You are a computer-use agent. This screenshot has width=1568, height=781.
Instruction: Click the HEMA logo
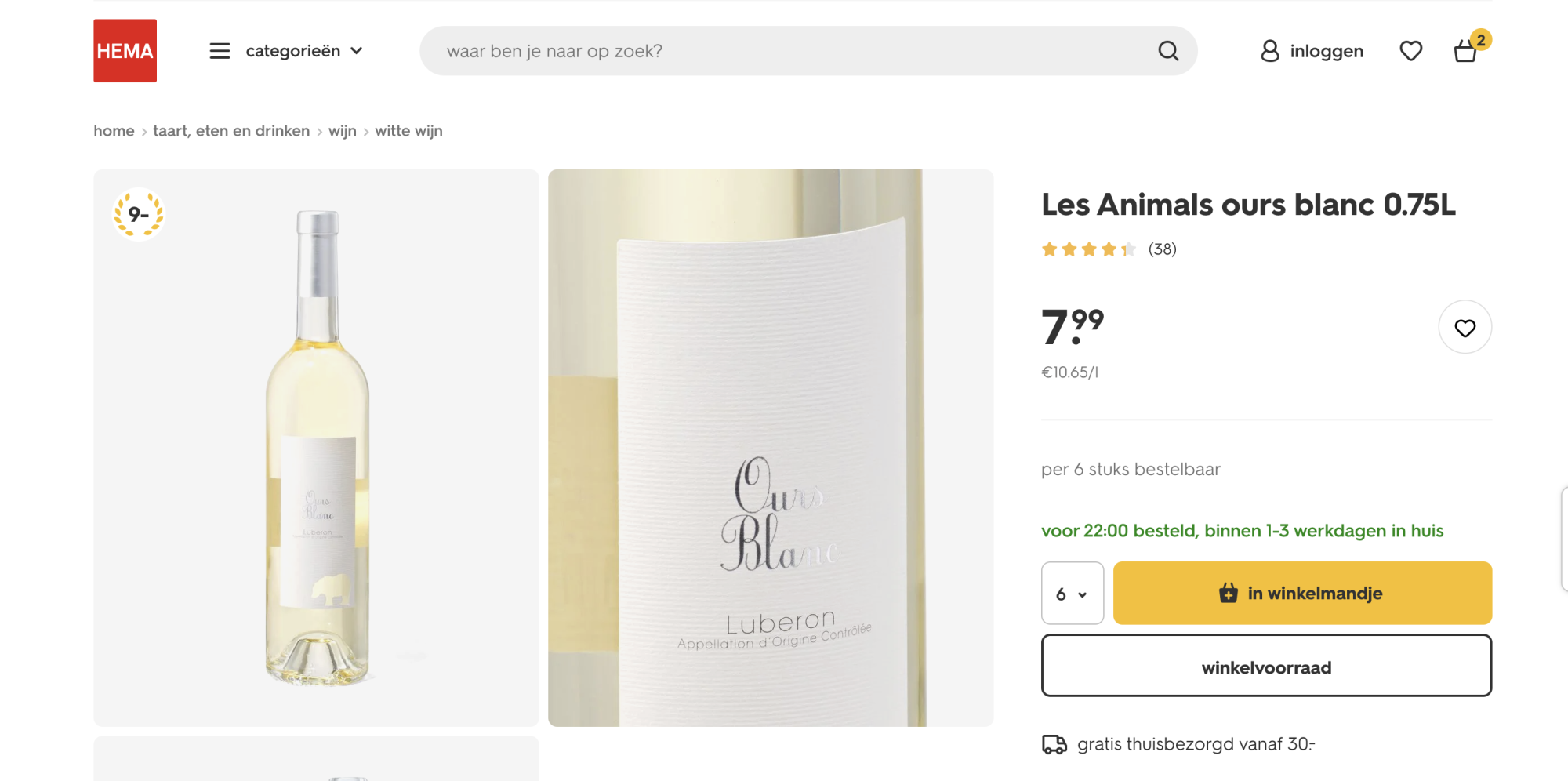click(x=125, y=50)
